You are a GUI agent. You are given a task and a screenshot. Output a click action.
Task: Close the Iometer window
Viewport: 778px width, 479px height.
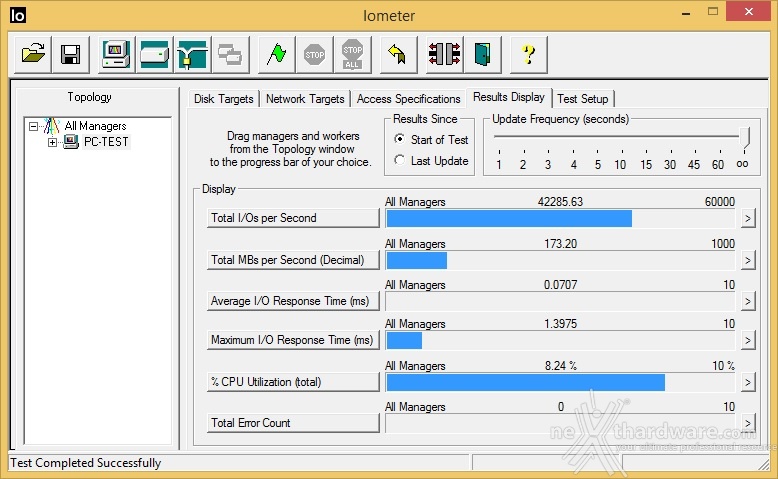click(x=749, y=11)
